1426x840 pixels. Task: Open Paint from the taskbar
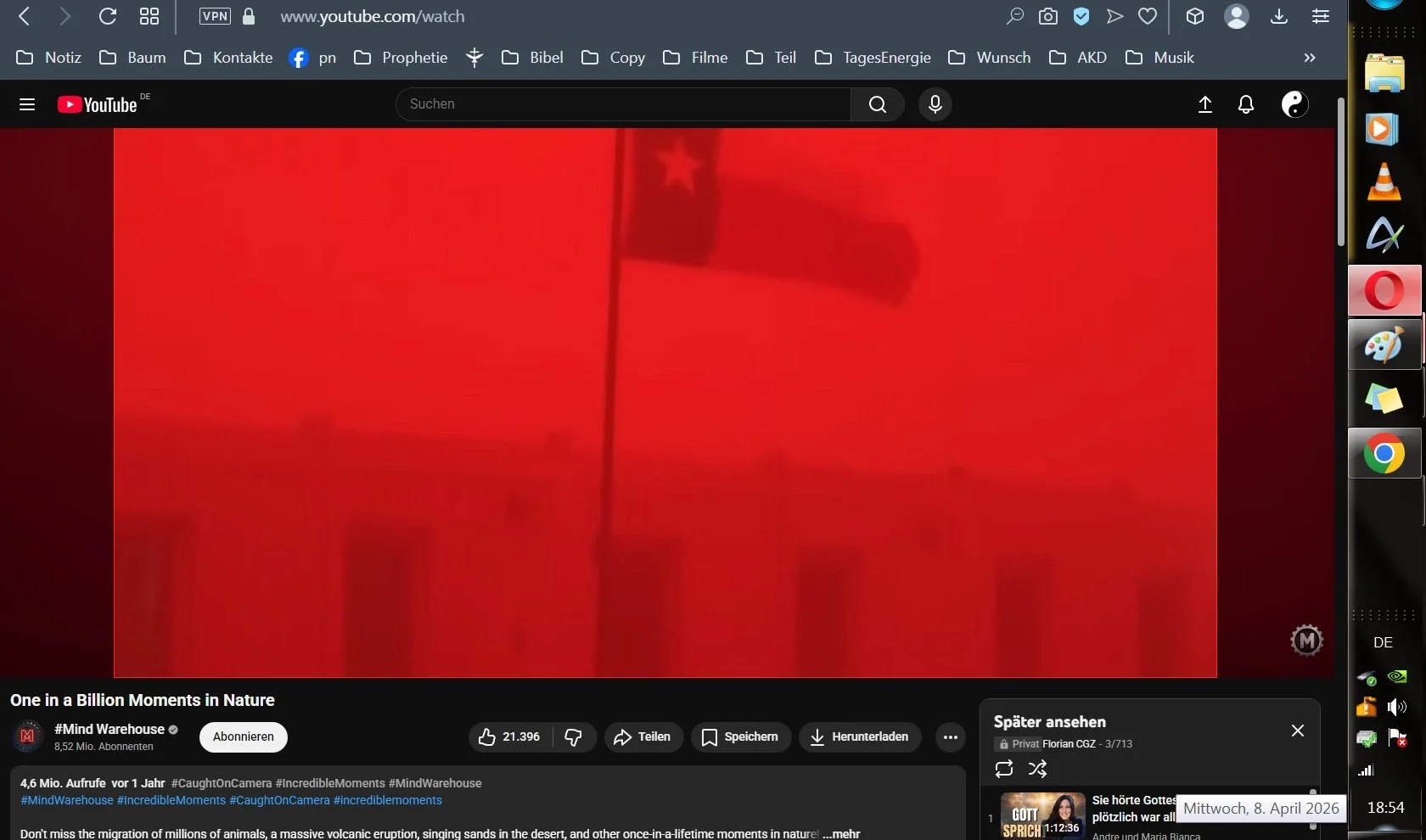[x=1384, y=344]
